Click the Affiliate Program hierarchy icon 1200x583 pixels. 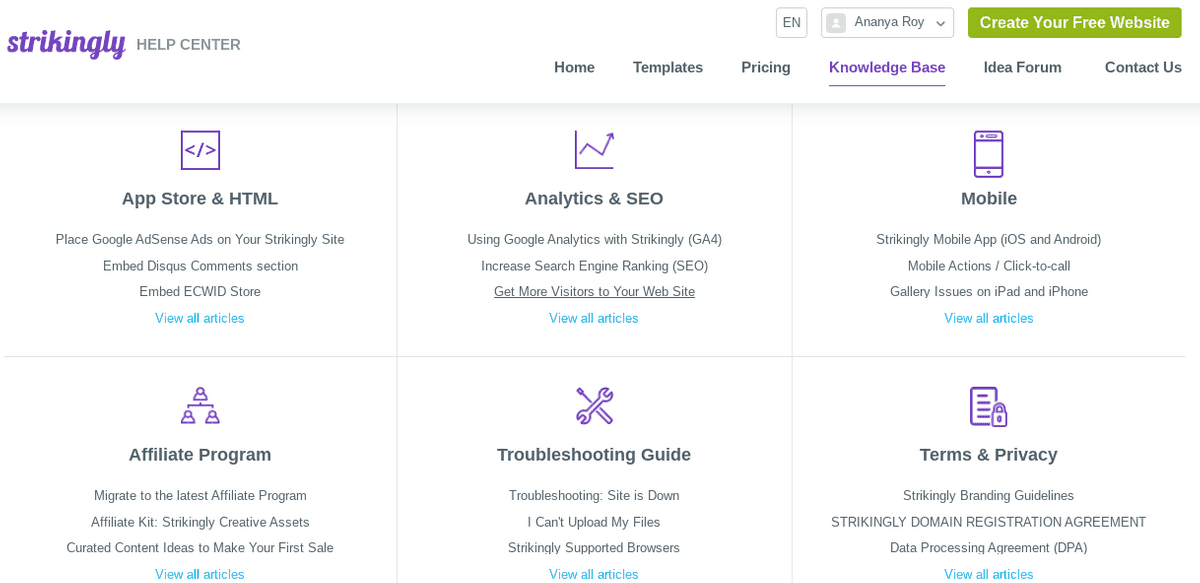[x=200, y=405]
